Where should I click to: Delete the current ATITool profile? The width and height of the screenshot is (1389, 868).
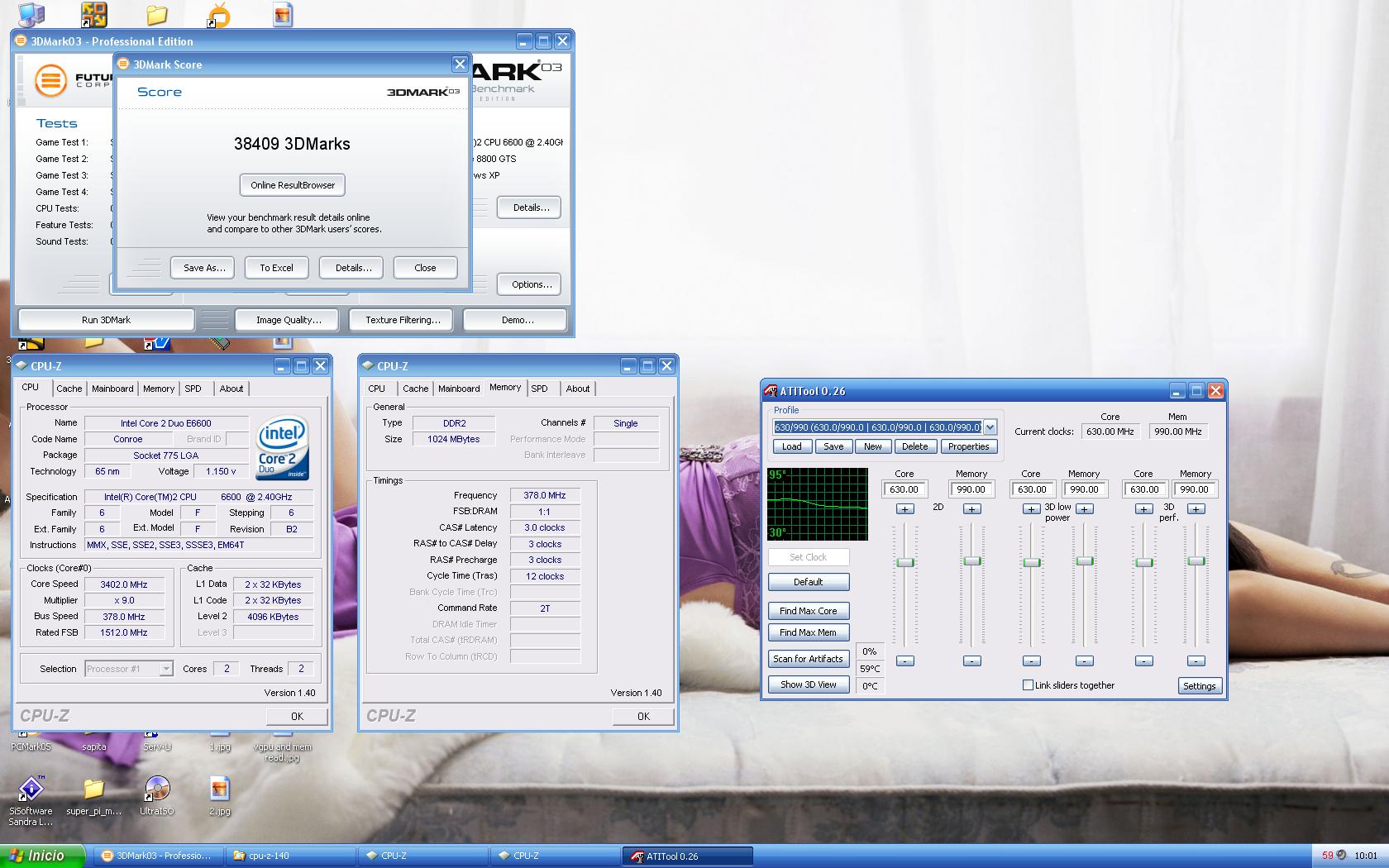(x=914, y=446)
